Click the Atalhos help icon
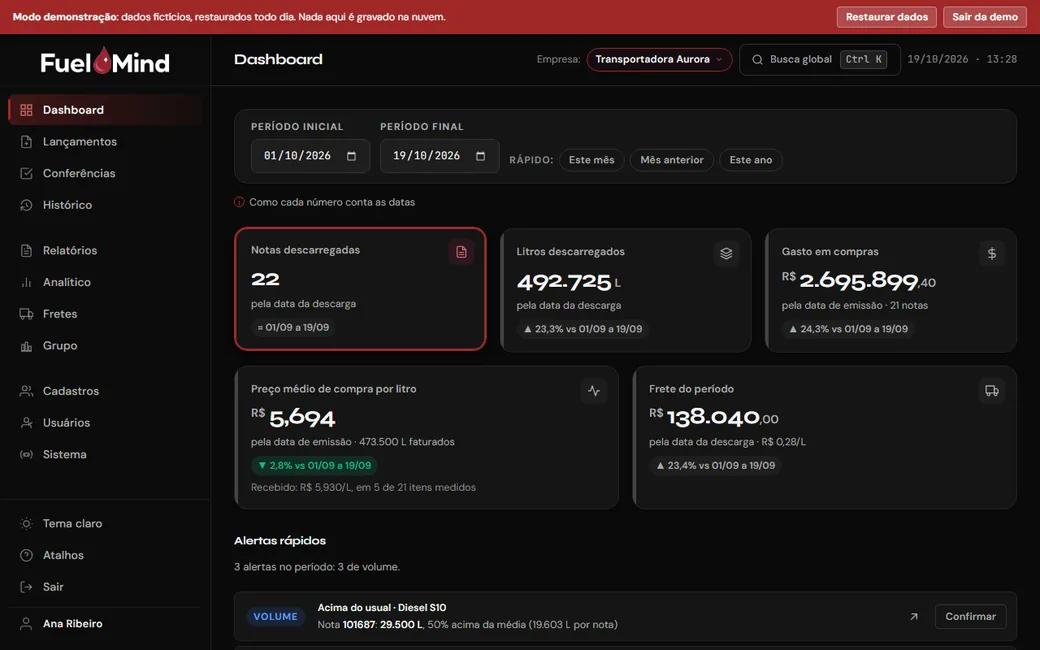The image size is (1040, 650). click(x=27, y=555)
